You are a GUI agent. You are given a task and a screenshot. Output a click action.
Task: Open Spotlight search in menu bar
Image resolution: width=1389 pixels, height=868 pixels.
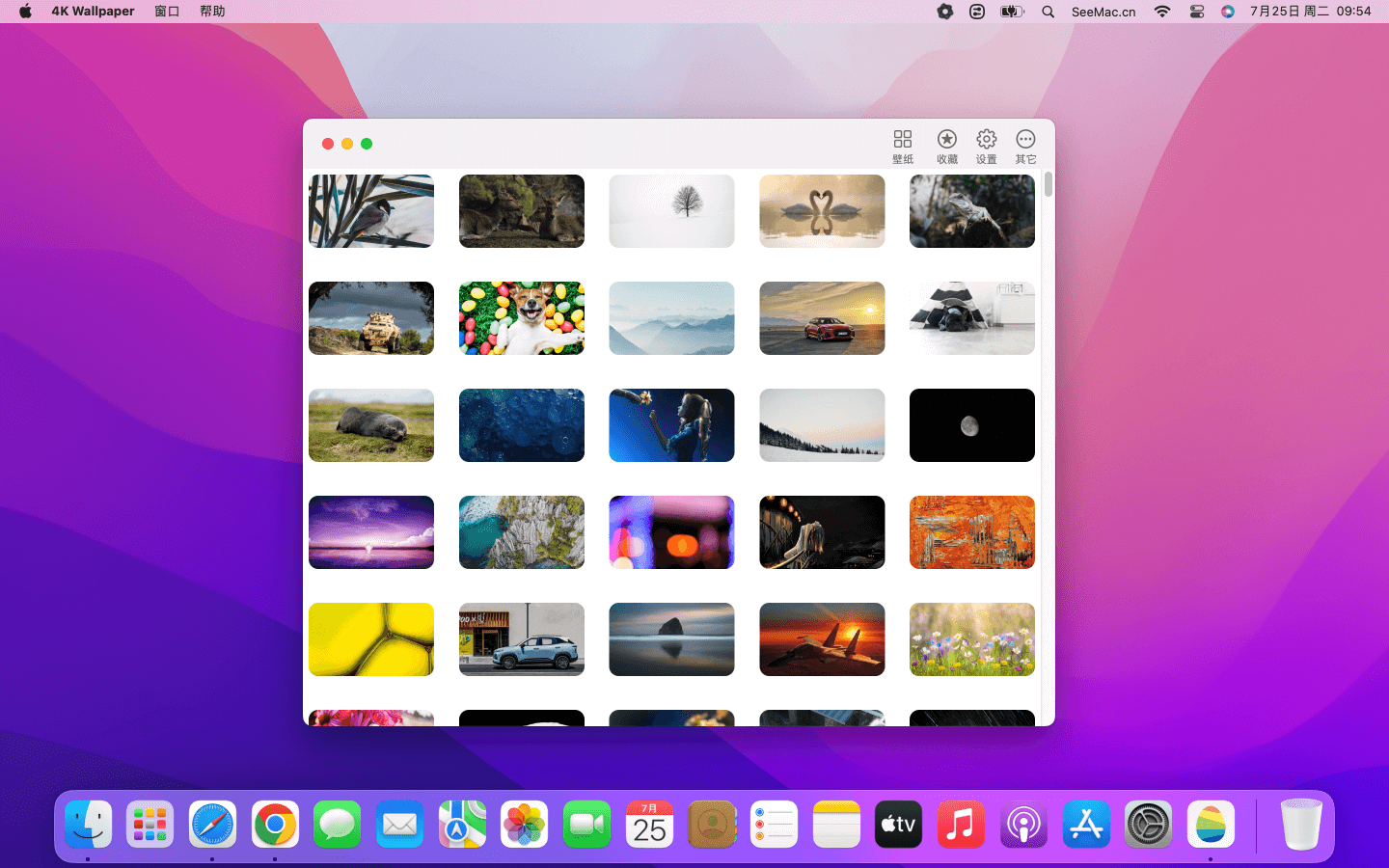click(1048, 12)
